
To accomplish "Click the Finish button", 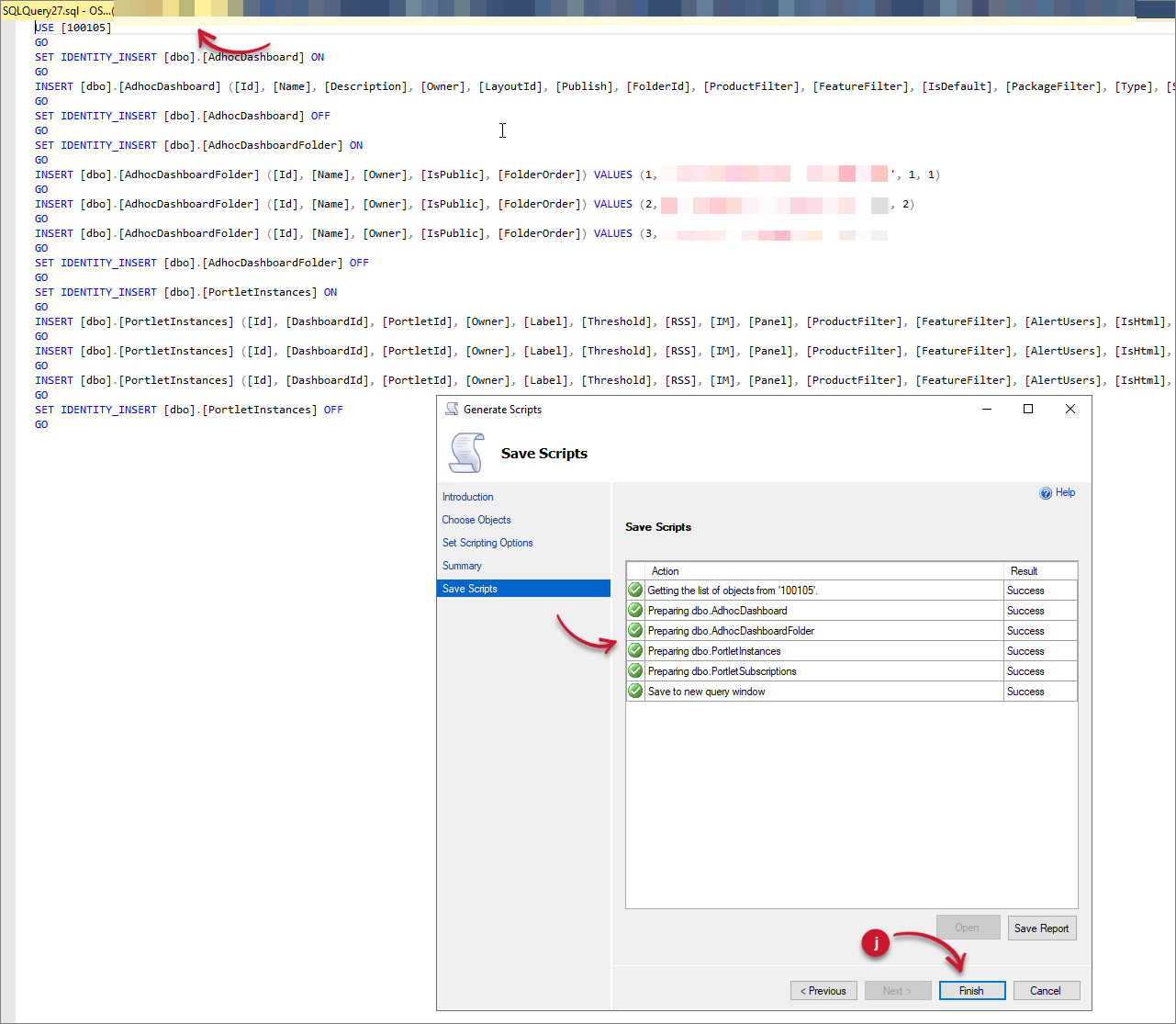I will (971, 990).
